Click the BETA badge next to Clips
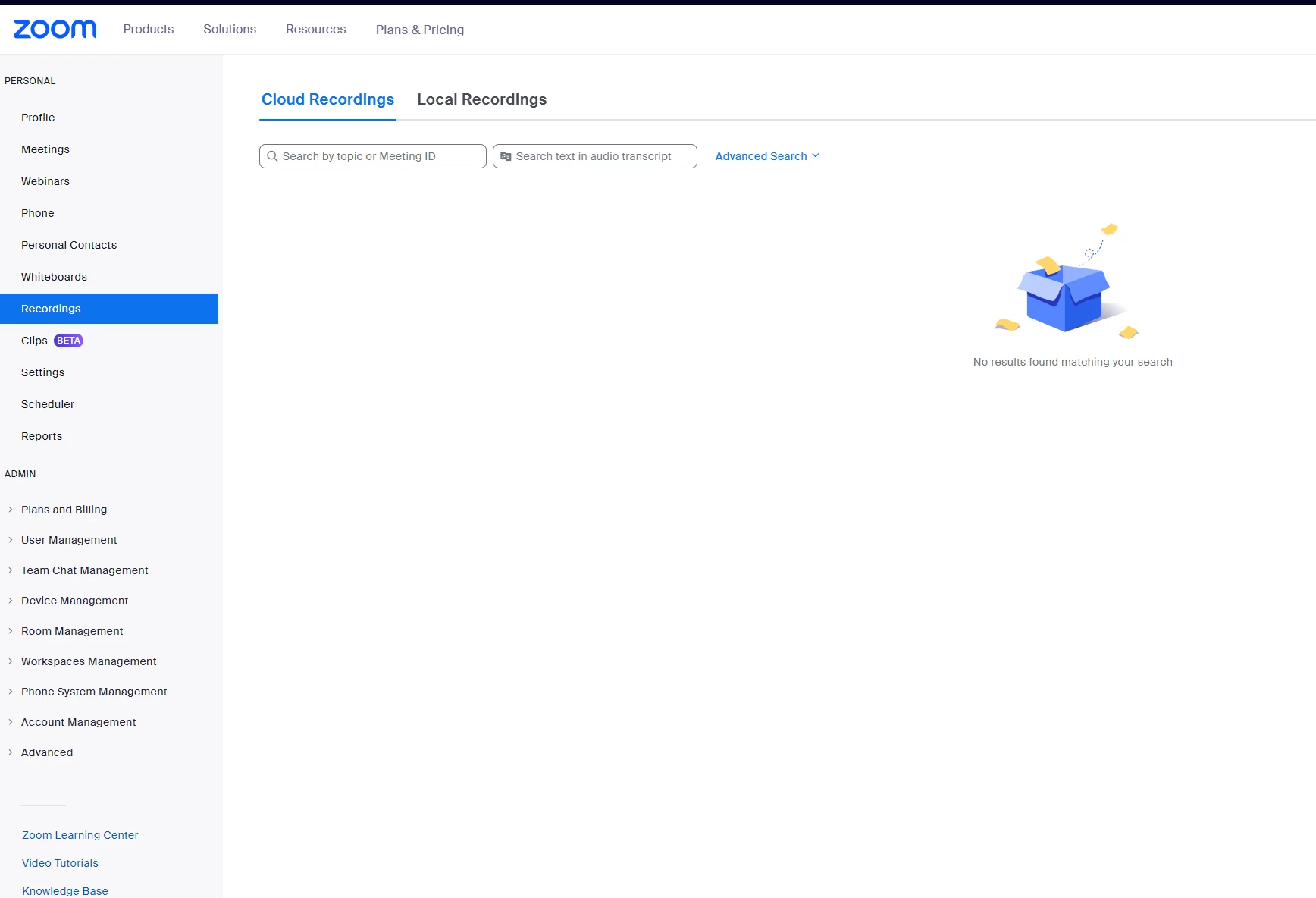1316x898 pixels. [x=68, y=341]
